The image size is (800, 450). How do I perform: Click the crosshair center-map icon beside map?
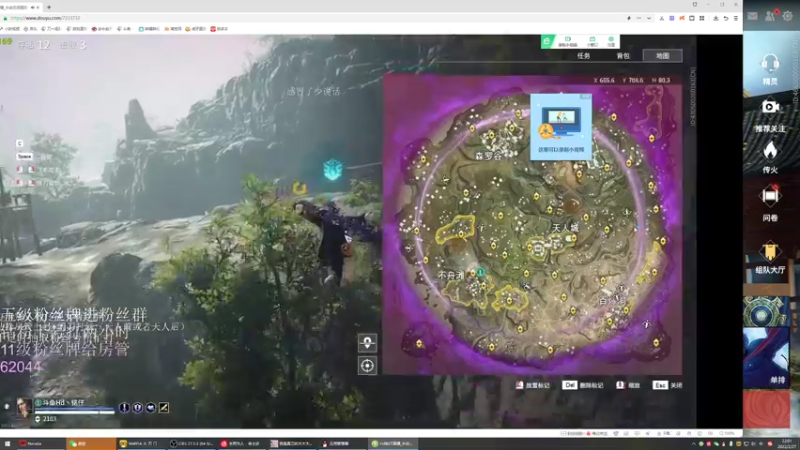(367, 365)
